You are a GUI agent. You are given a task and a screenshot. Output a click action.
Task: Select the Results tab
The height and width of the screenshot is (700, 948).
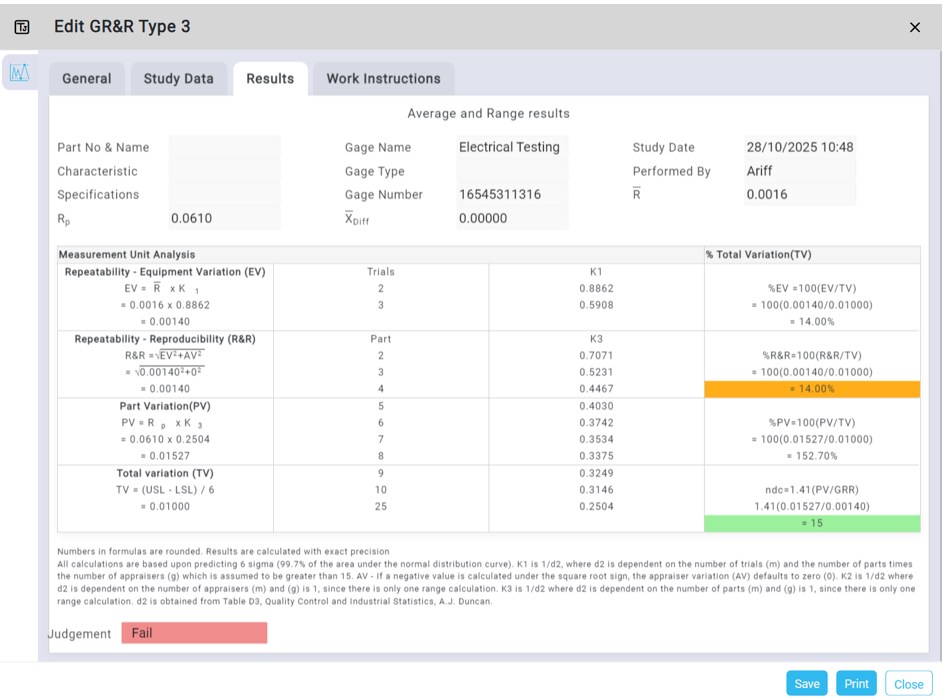coord(270,79)
